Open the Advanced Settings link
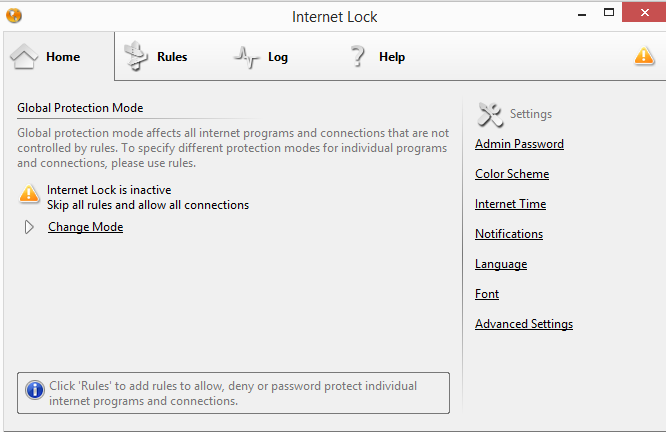The width and height of the screenshot is (666, 432). pyautogui.click(x=523, y=324)
